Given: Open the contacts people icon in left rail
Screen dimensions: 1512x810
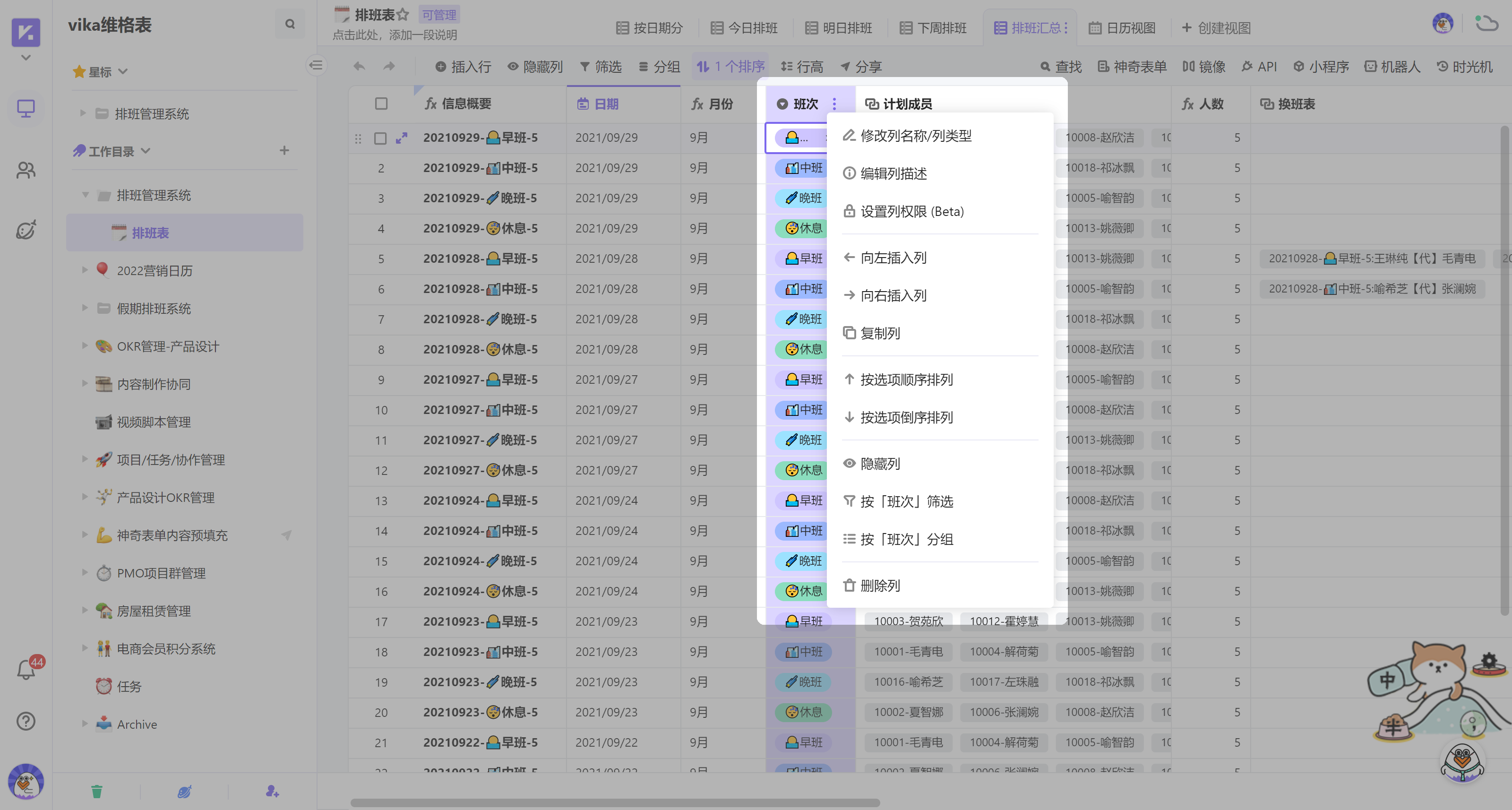Looking at the screenshot, I should point(26,170).
